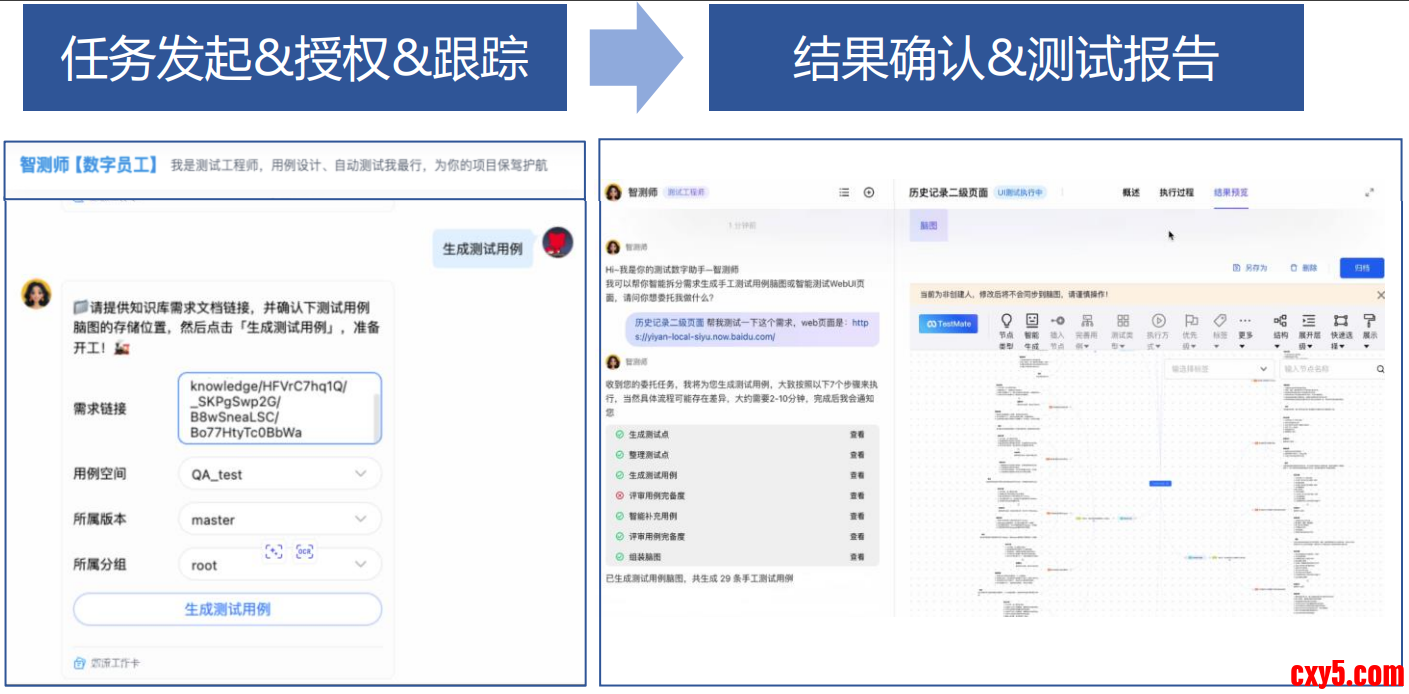
Task: Open the 用例空间 QA_test dropdown
Action: click(x=280, y=474)
